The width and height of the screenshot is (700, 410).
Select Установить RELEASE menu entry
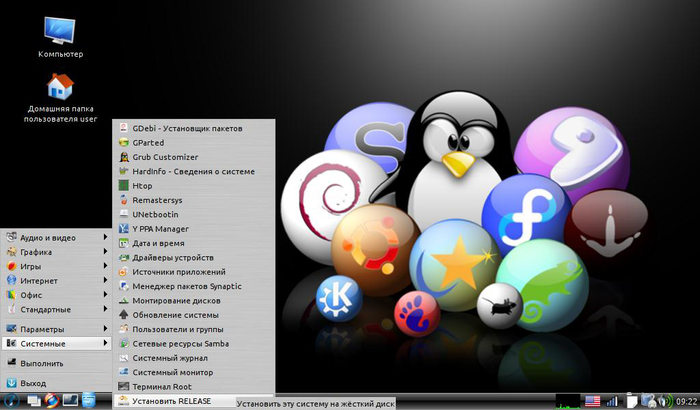click(x=193, y=401)
